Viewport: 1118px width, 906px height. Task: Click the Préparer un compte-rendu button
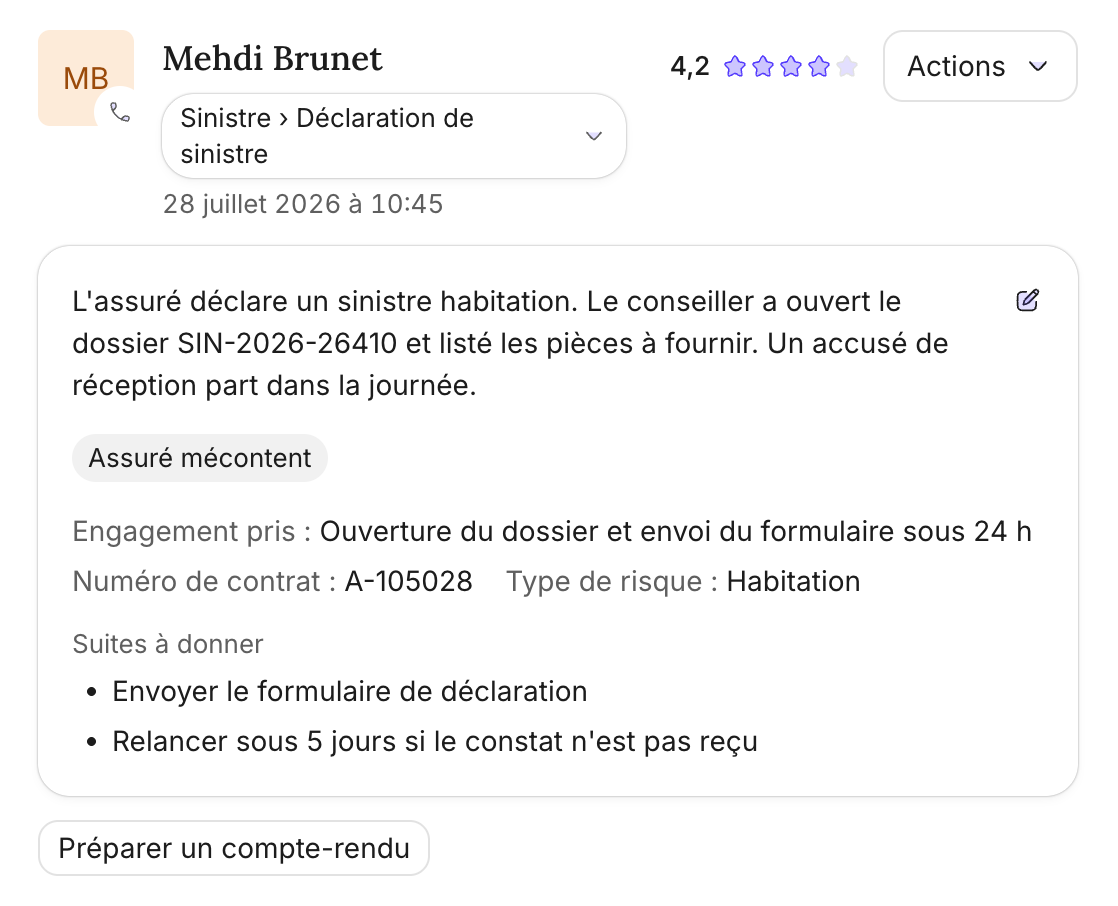pyautogui.click(x=234, y=848)
